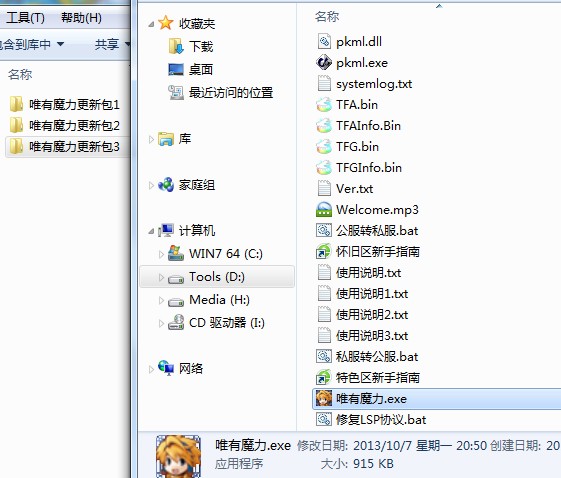Viewport: 561px width, 478px height.
Task: Select folder 唯有魔力更新包2 in back window
Action: [64, 126]
